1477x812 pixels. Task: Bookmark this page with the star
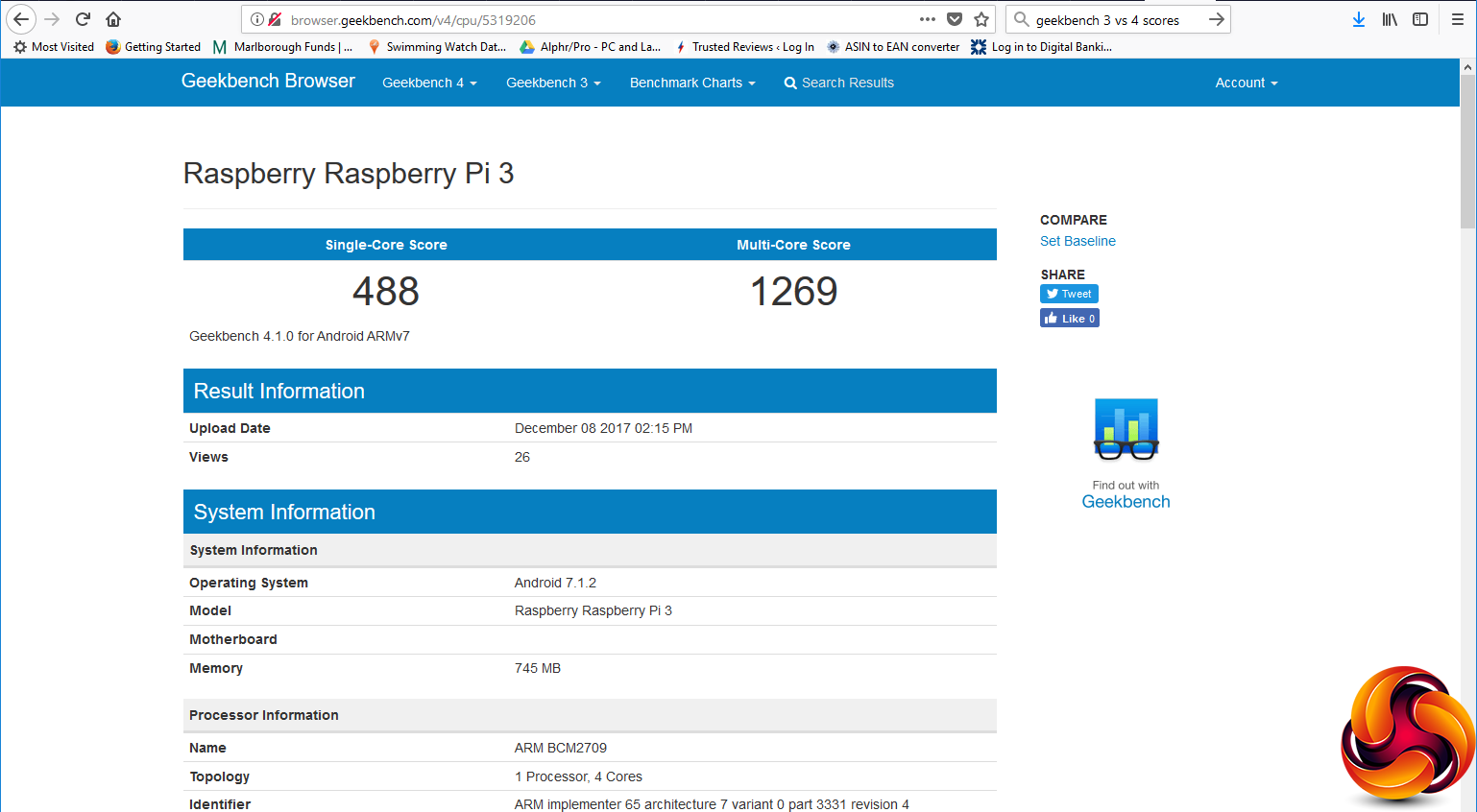click(981, 19)
